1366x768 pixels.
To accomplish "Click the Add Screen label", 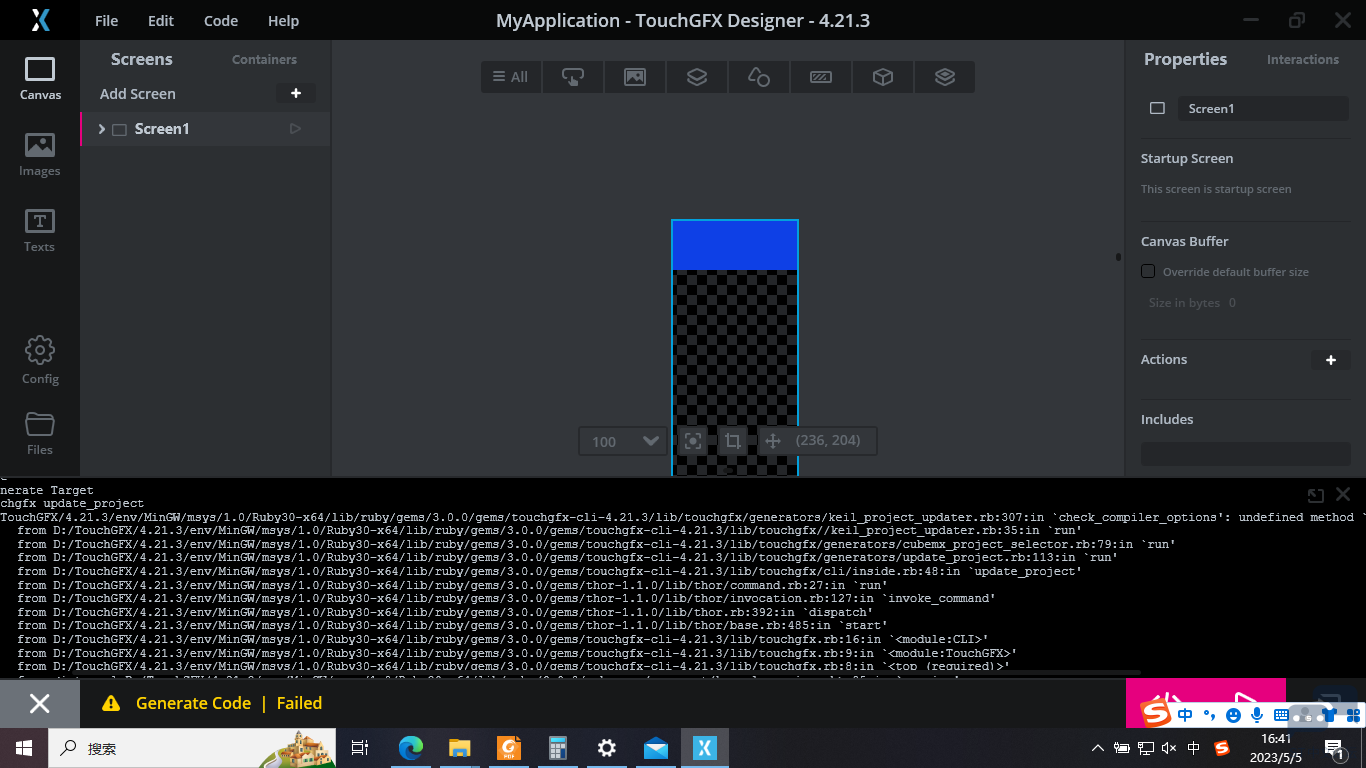I will point(138,93).
